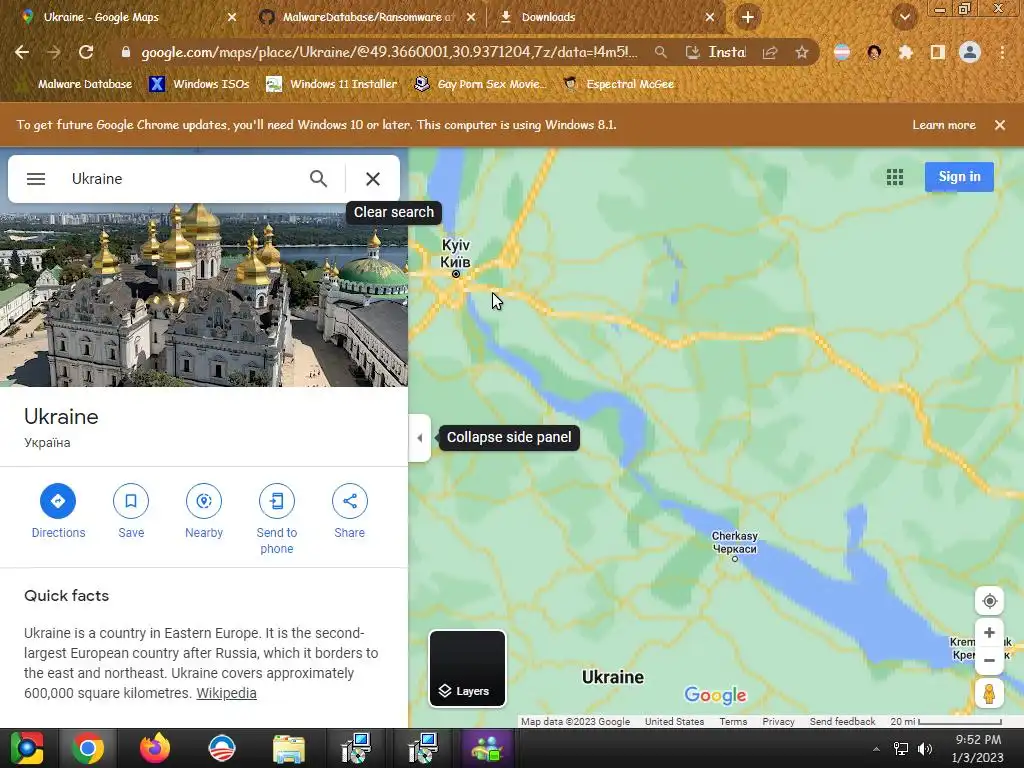Image resolution: width=1024 pixels, height=768 pixels.
Task: Open the Chrome three-dot menu
Action: coord(1002,52)
